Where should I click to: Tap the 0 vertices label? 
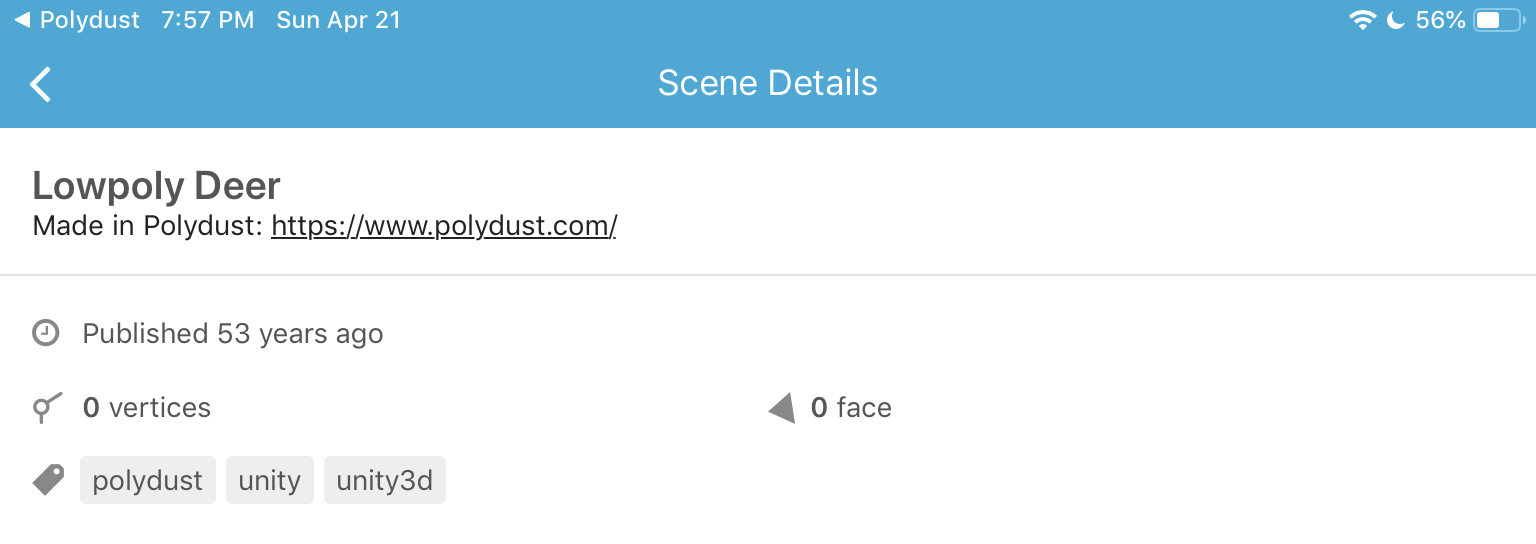tap(147, 408)
